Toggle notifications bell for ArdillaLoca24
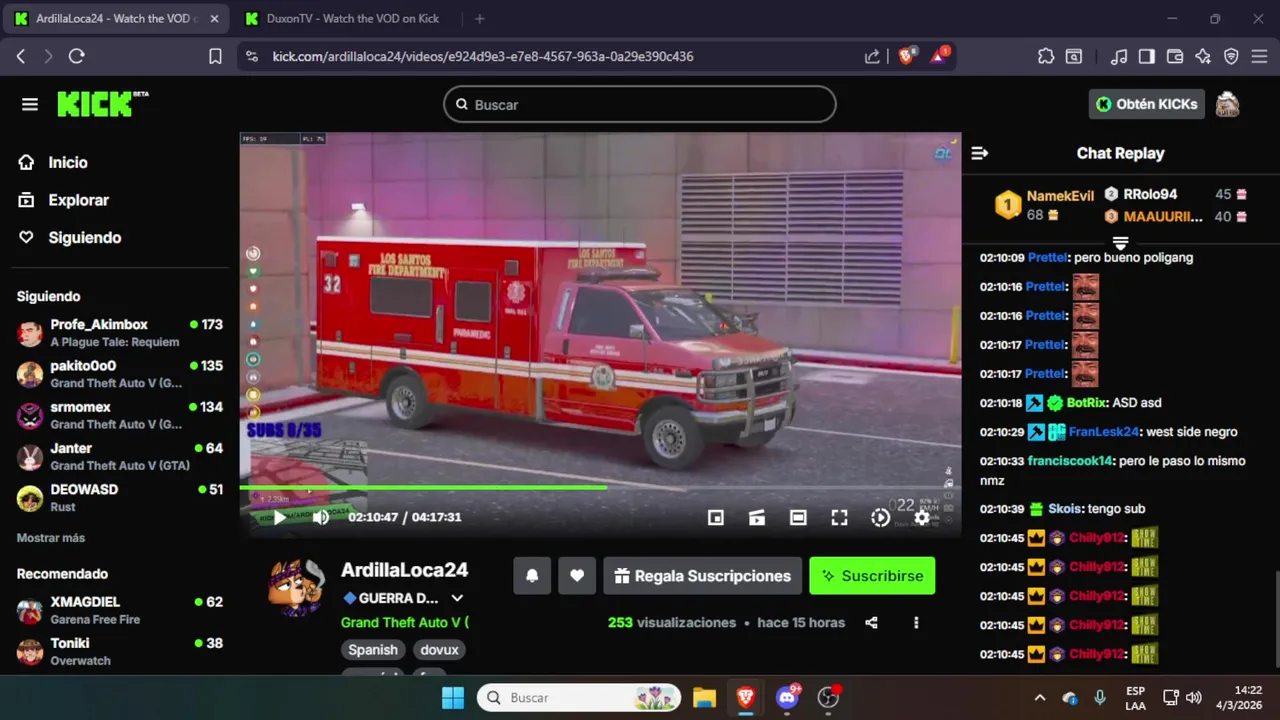 pos(532,576)
